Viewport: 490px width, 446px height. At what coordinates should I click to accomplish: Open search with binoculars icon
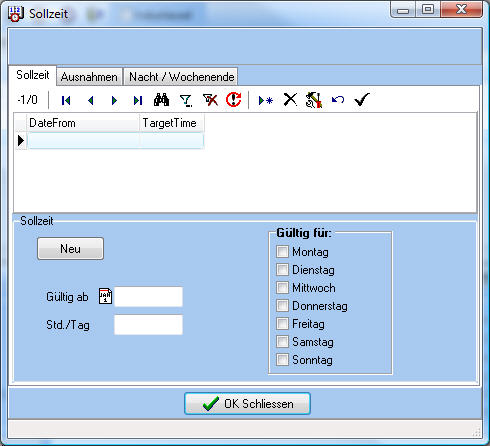click(x=161, y=100)
